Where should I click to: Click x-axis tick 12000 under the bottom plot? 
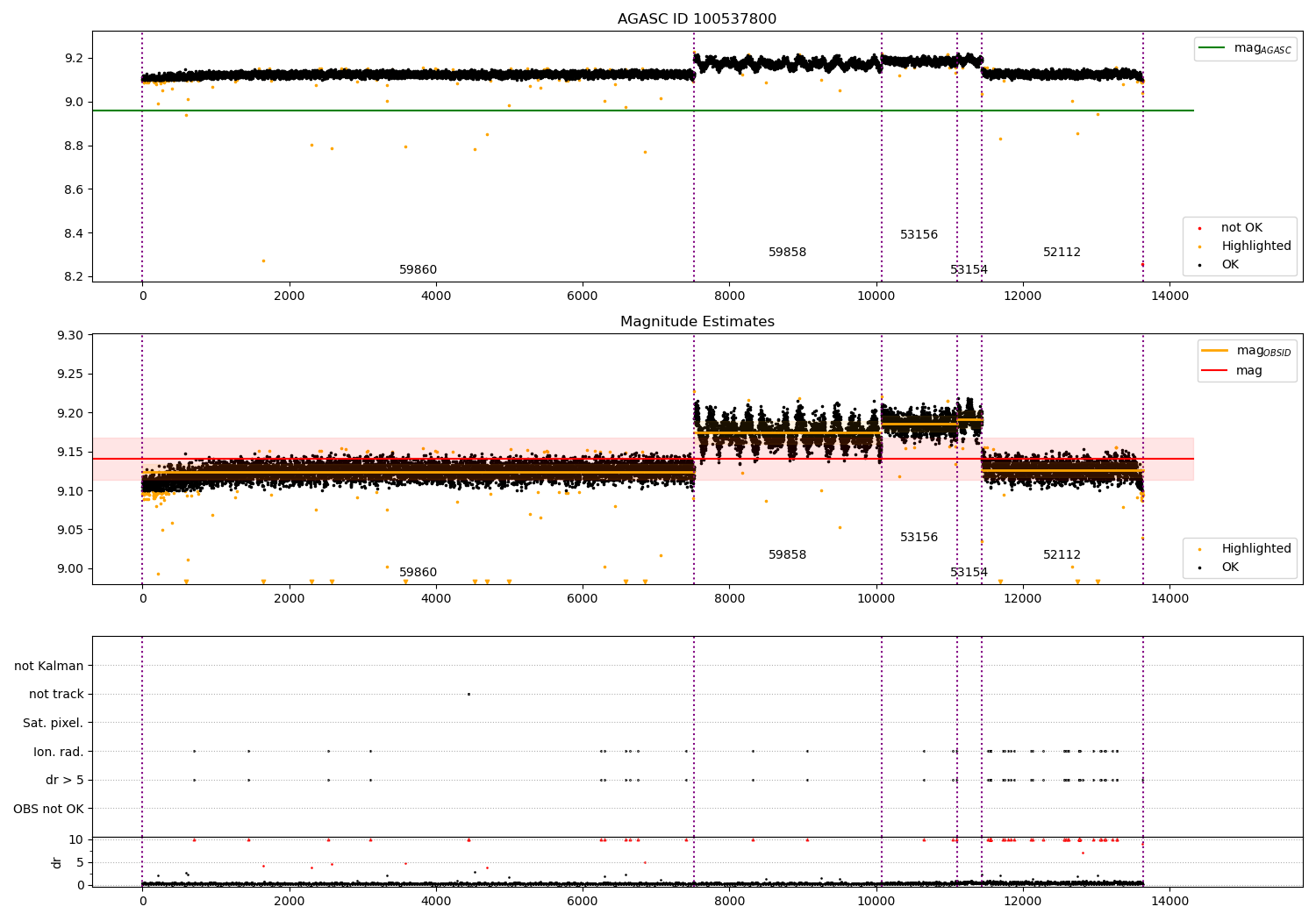(1023, 901)
